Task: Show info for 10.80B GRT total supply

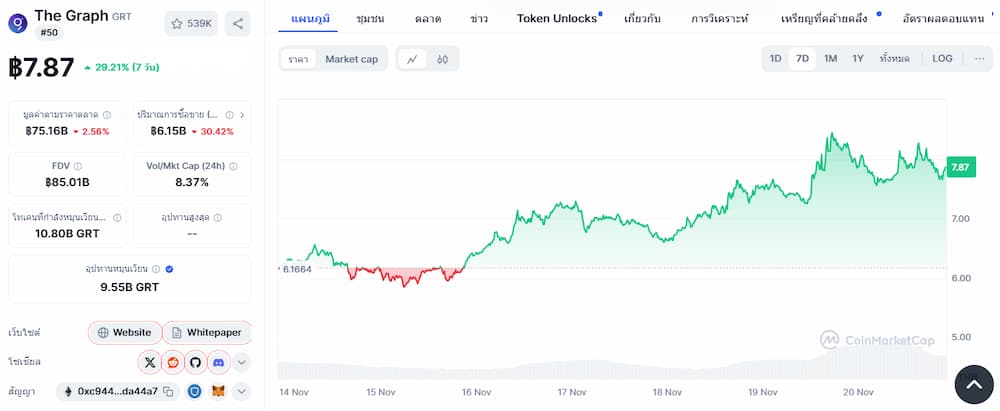Action: pos(117,218)
